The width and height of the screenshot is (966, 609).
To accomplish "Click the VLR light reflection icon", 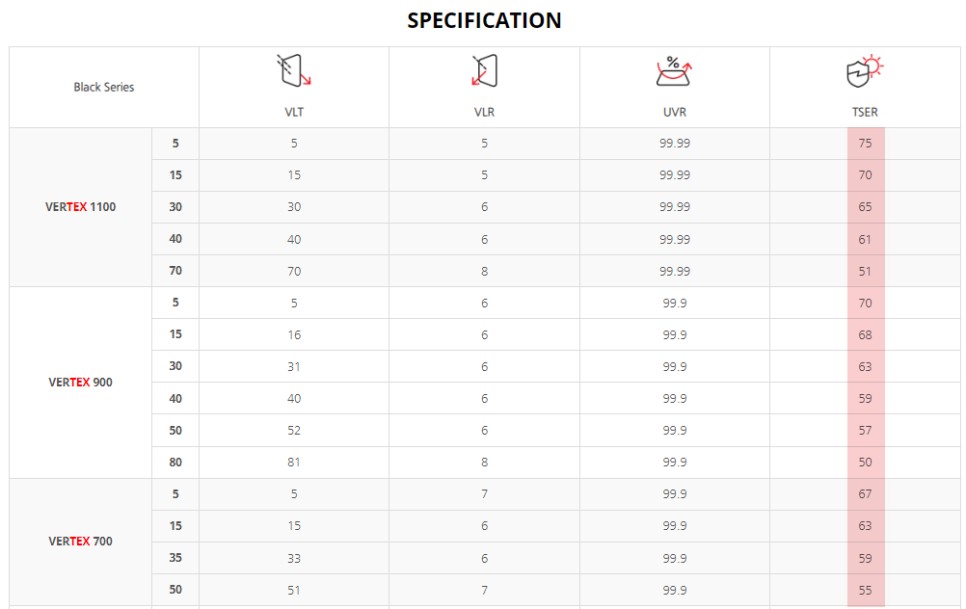I will [x=484, y=72].
